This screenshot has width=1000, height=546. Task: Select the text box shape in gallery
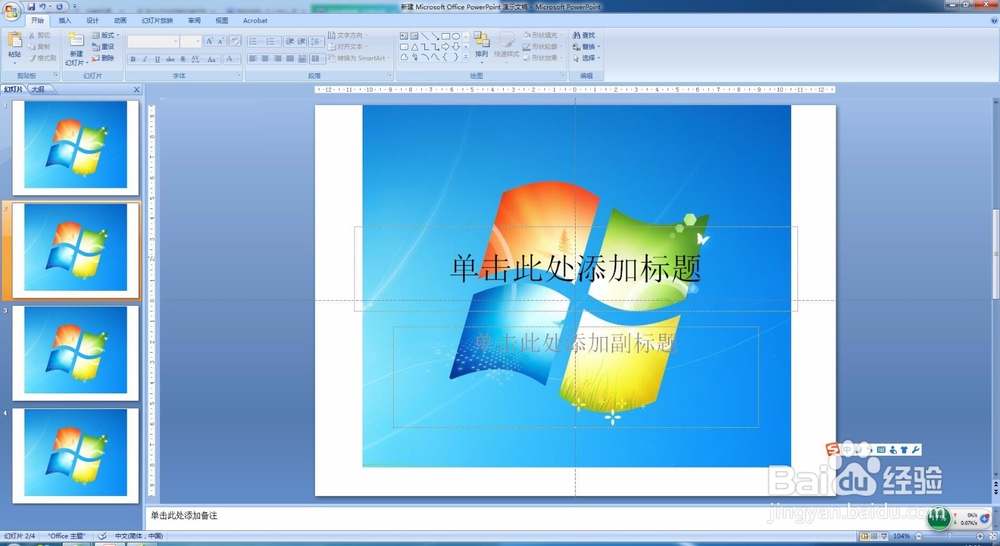404,36
